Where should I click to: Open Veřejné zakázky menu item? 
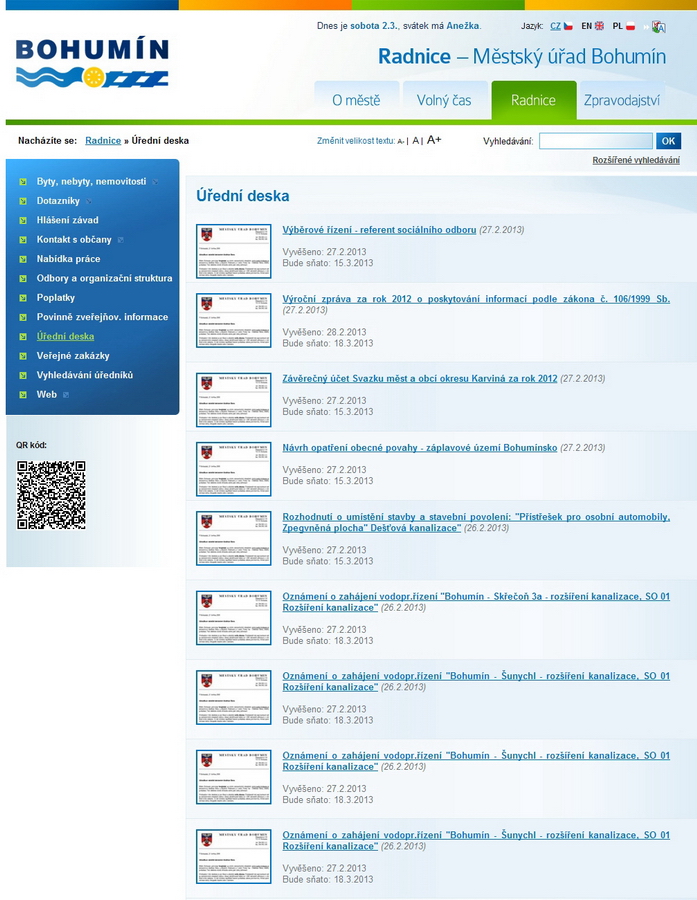point(73,356)
